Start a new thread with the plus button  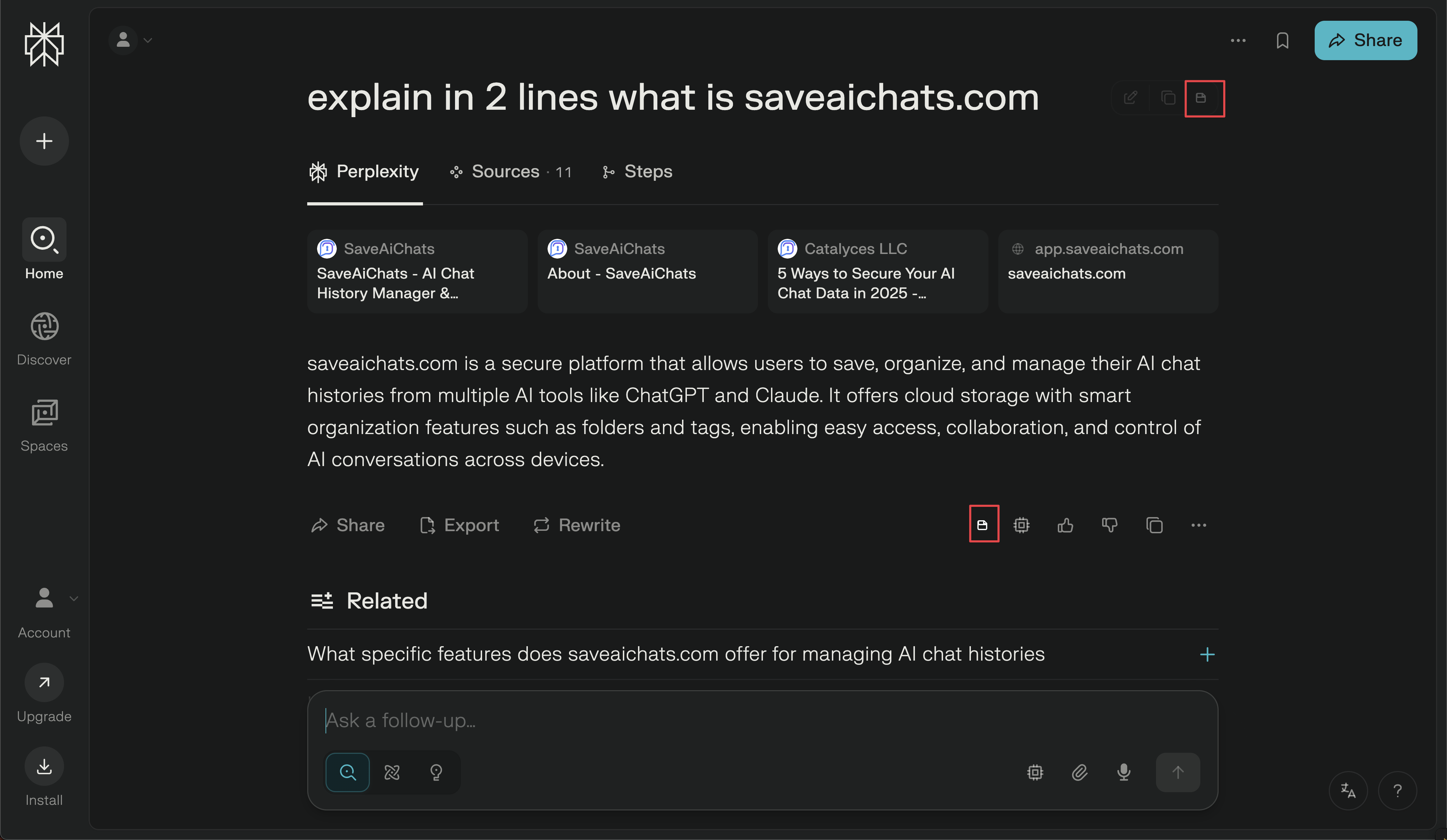tap(44, 141)
